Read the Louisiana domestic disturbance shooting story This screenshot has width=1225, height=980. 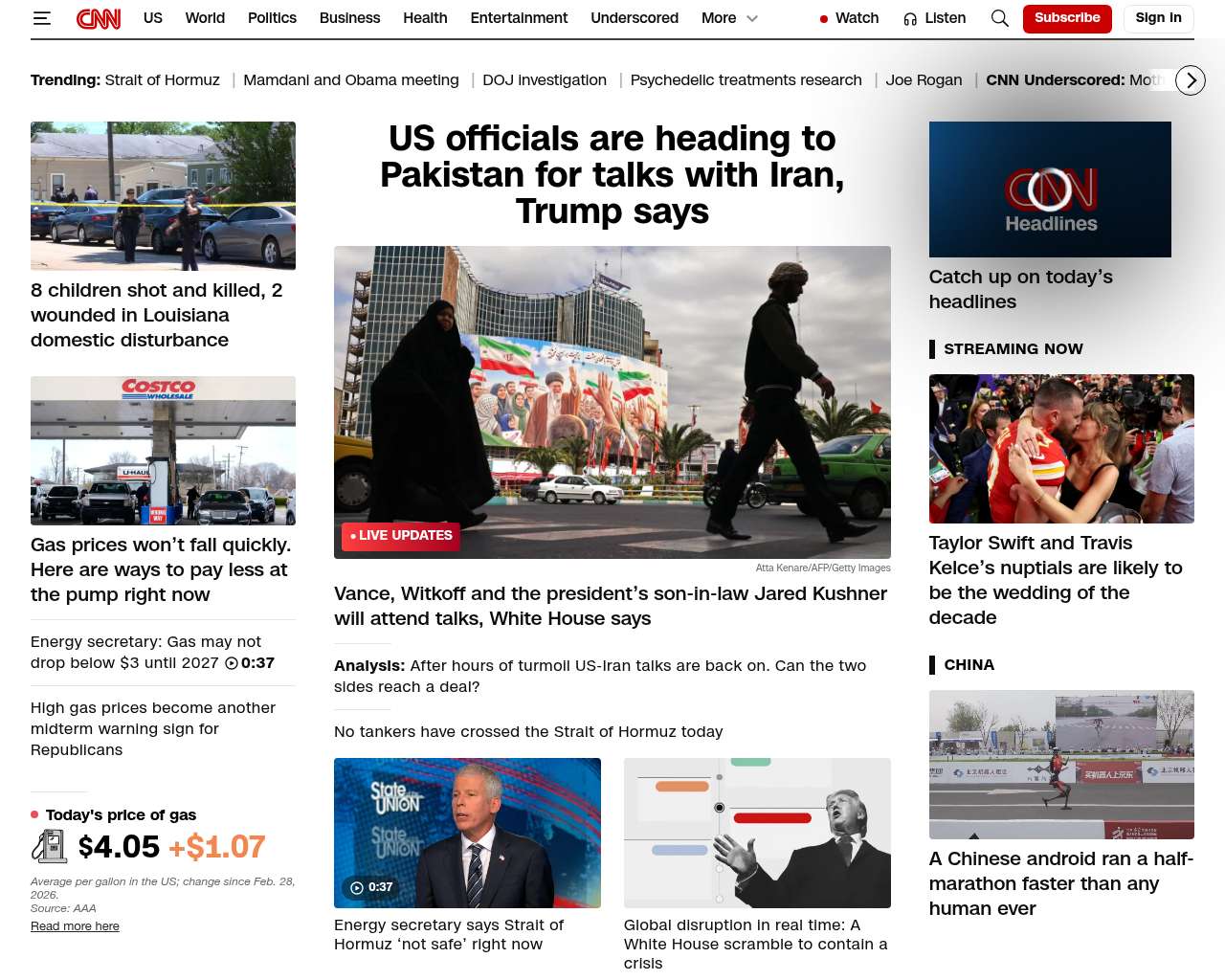pyautogui.click(x=157, y=315)
